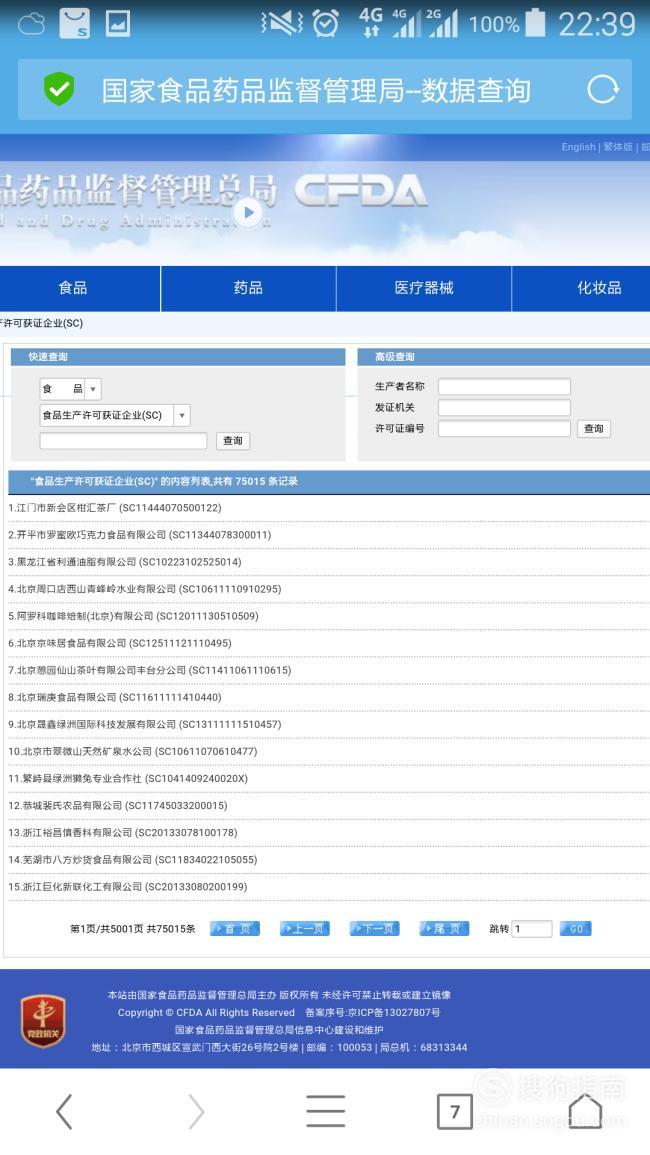Open record 芜湖市八方炒货食品有限公司

[133, 860]
